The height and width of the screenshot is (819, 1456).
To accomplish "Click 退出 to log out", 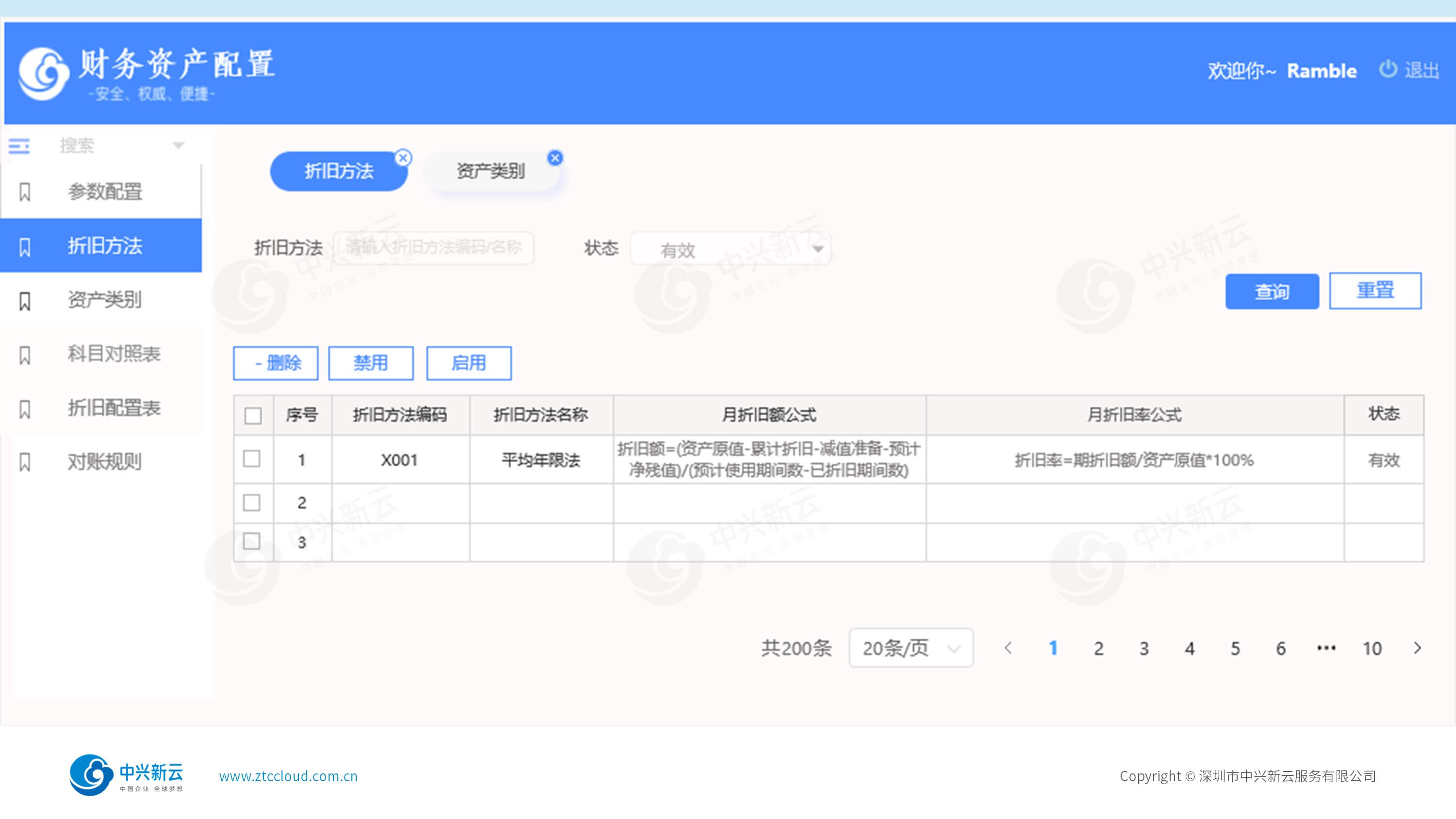I will click(1422, 70).
